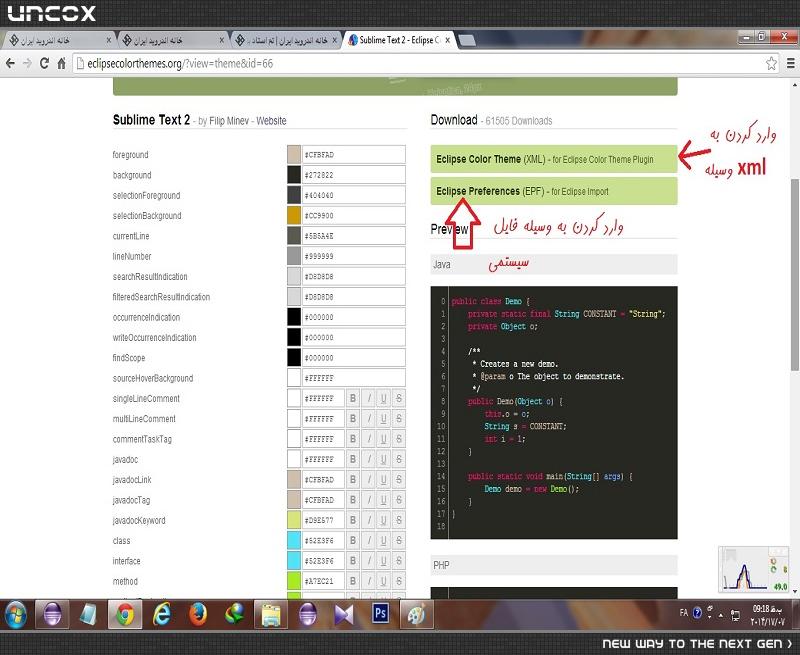
Task: Click the javadocKeyword green swatch
Action: point(294,520)
